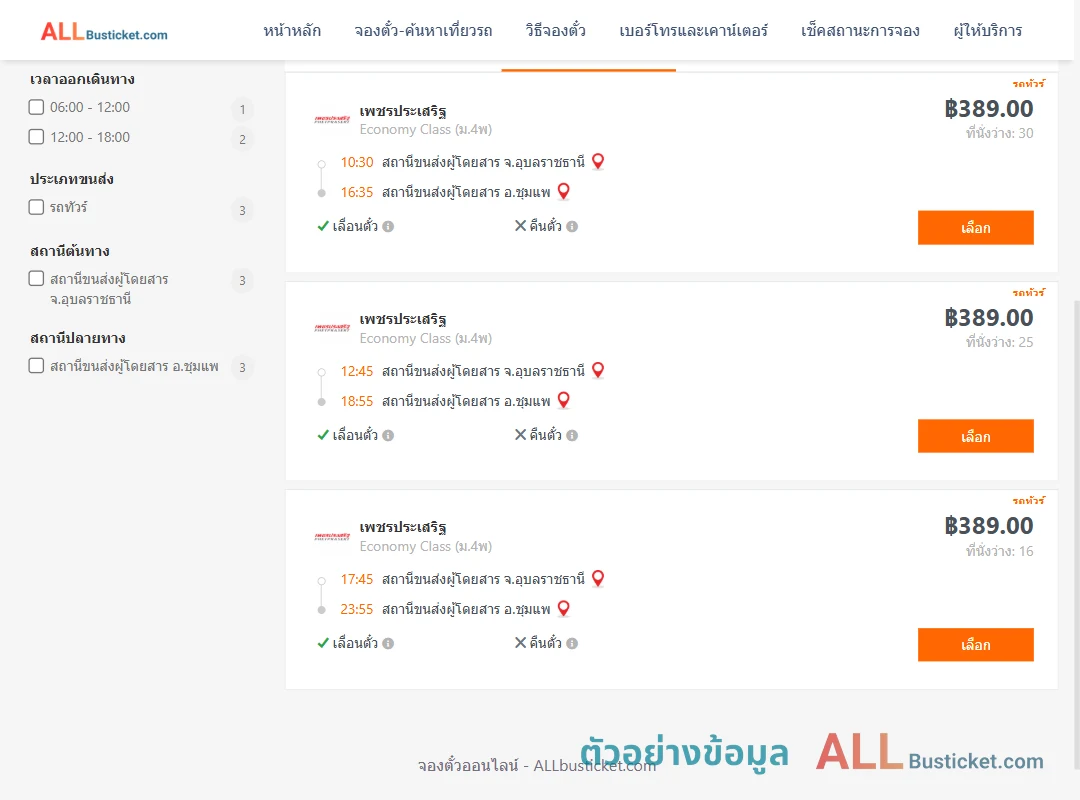The height and width of the screenshot is (800, 1080).
Task: Click the รถทัวร์ tag on the 10:30 card
Action: pyautogui.click(x=1028, y=83)
